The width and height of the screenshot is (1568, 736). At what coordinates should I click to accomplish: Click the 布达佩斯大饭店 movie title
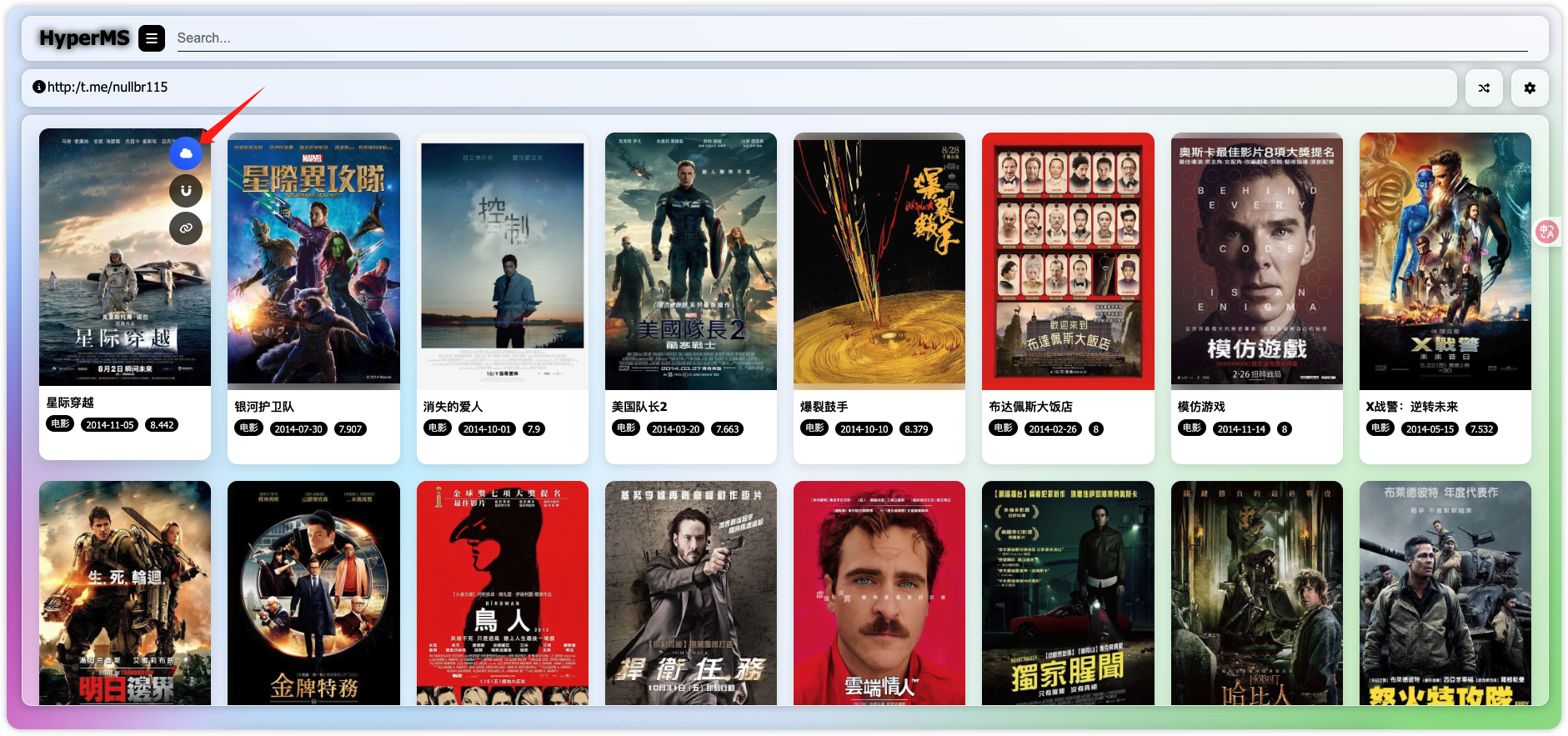pos(1030,407)
